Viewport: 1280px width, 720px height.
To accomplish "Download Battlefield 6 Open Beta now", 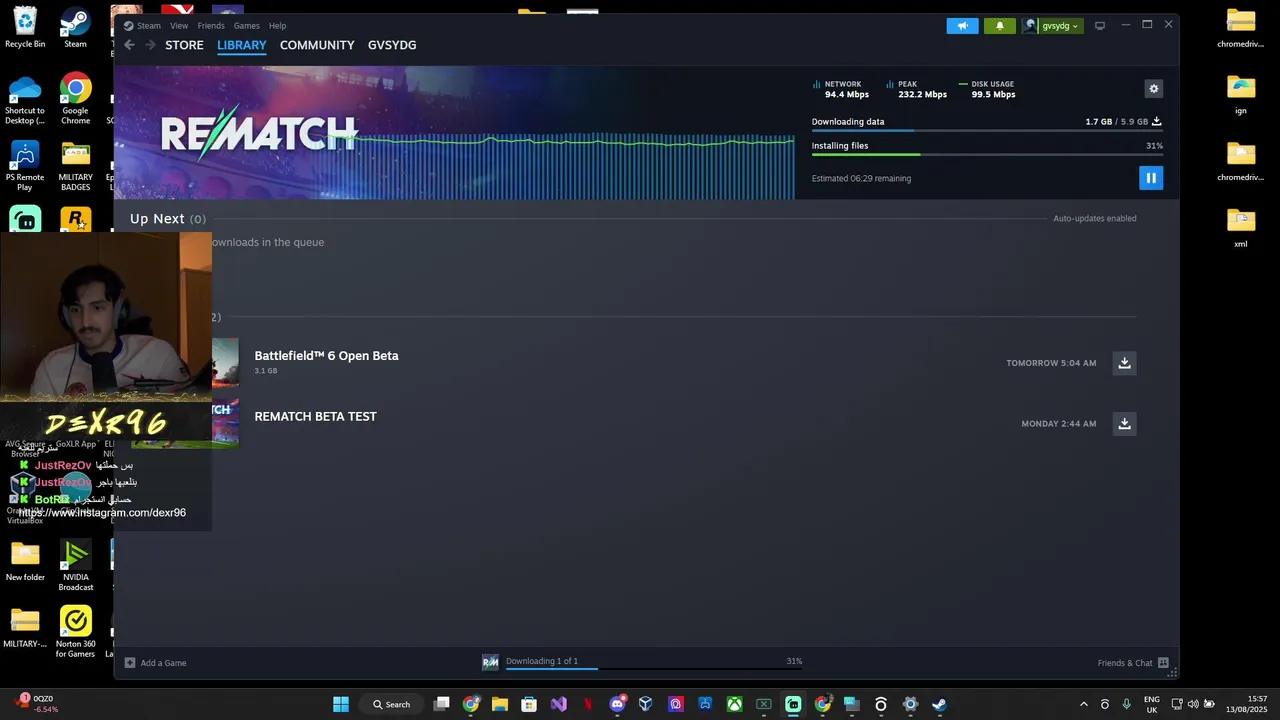I will (x=1125, y=363).
